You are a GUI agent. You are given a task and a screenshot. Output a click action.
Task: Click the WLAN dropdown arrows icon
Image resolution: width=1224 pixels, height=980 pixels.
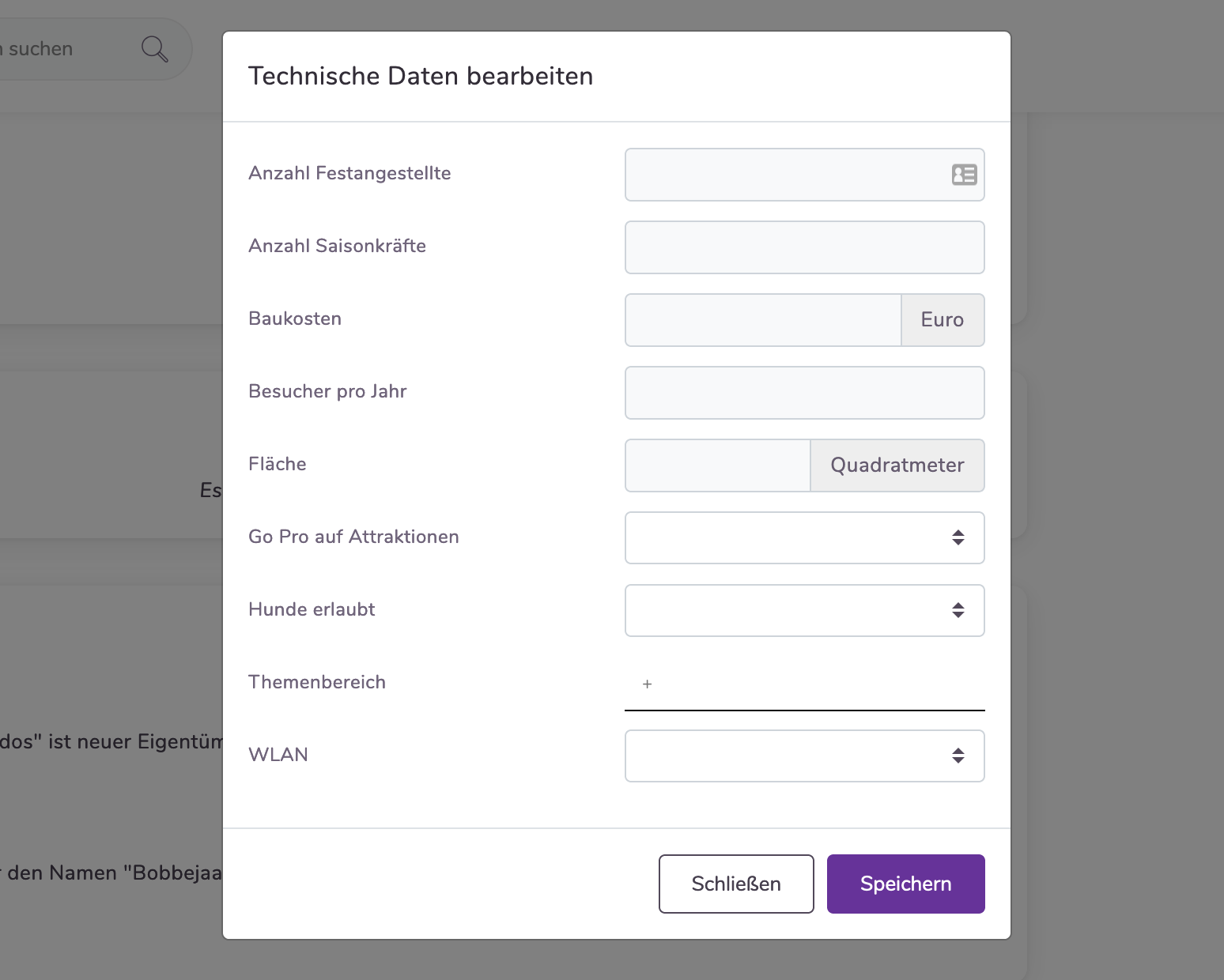click(958, 756)
